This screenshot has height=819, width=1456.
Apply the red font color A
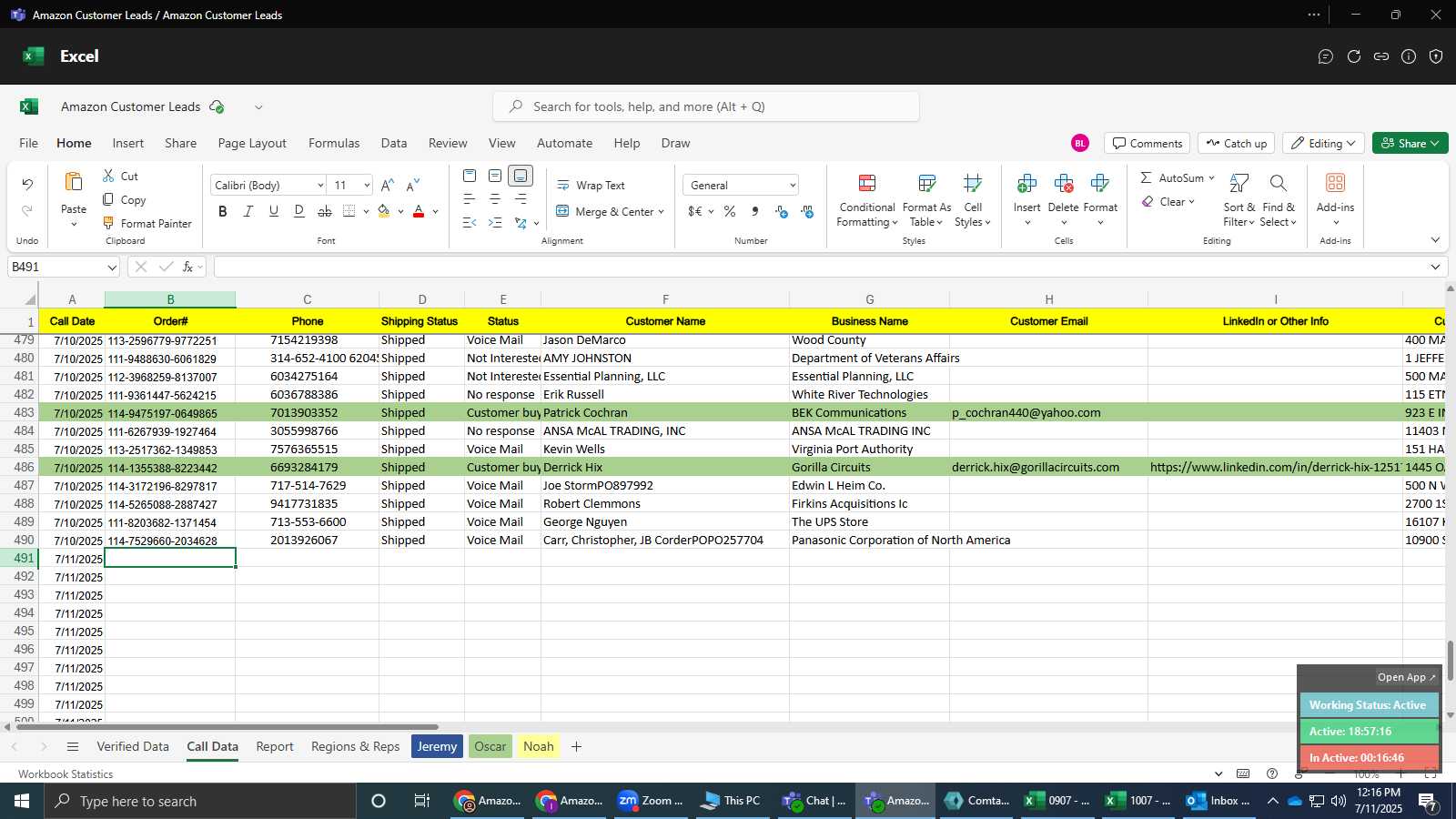pos(419,211)
